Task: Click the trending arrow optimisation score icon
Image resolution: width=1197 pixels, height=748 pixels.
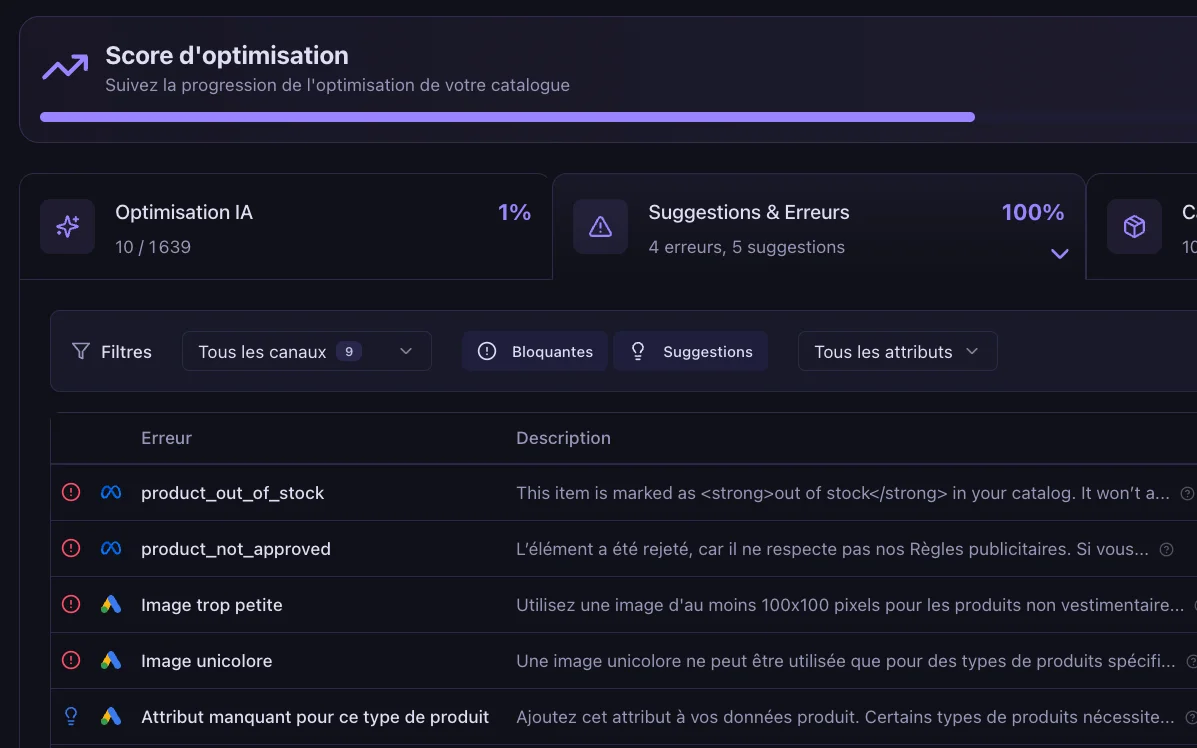Action: pos(65,68)
